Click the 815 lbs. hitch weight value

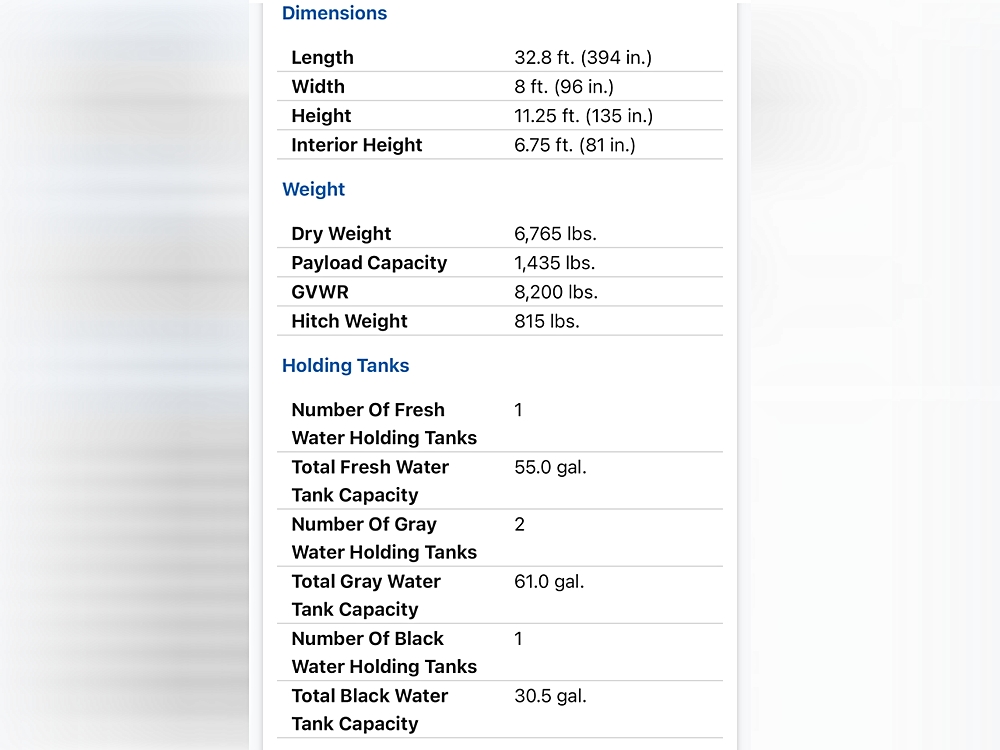546,321
